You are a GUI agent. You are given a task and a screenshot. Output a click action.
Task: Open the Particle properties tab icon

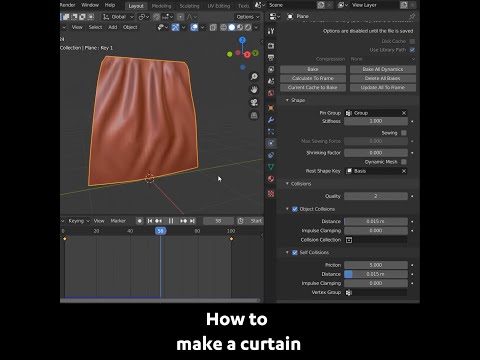point(271,131)
